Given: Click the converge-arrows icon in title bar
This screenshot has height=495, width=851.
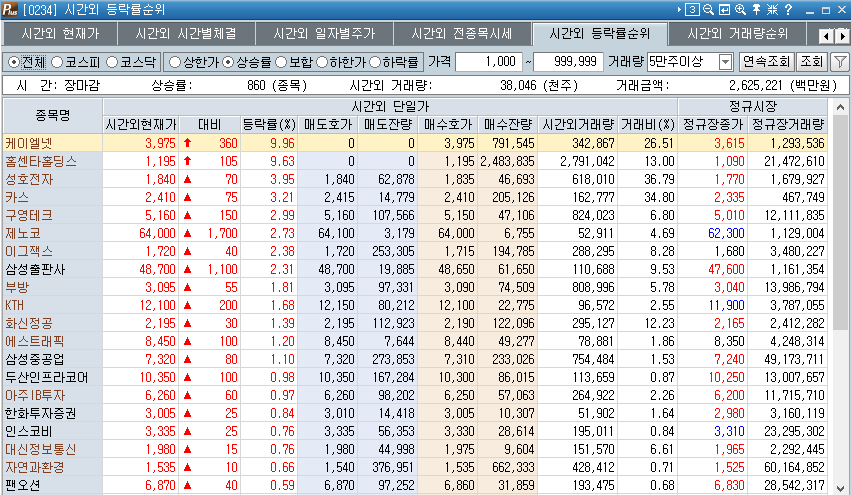Looking at the screenshot, I should [772, 9].
